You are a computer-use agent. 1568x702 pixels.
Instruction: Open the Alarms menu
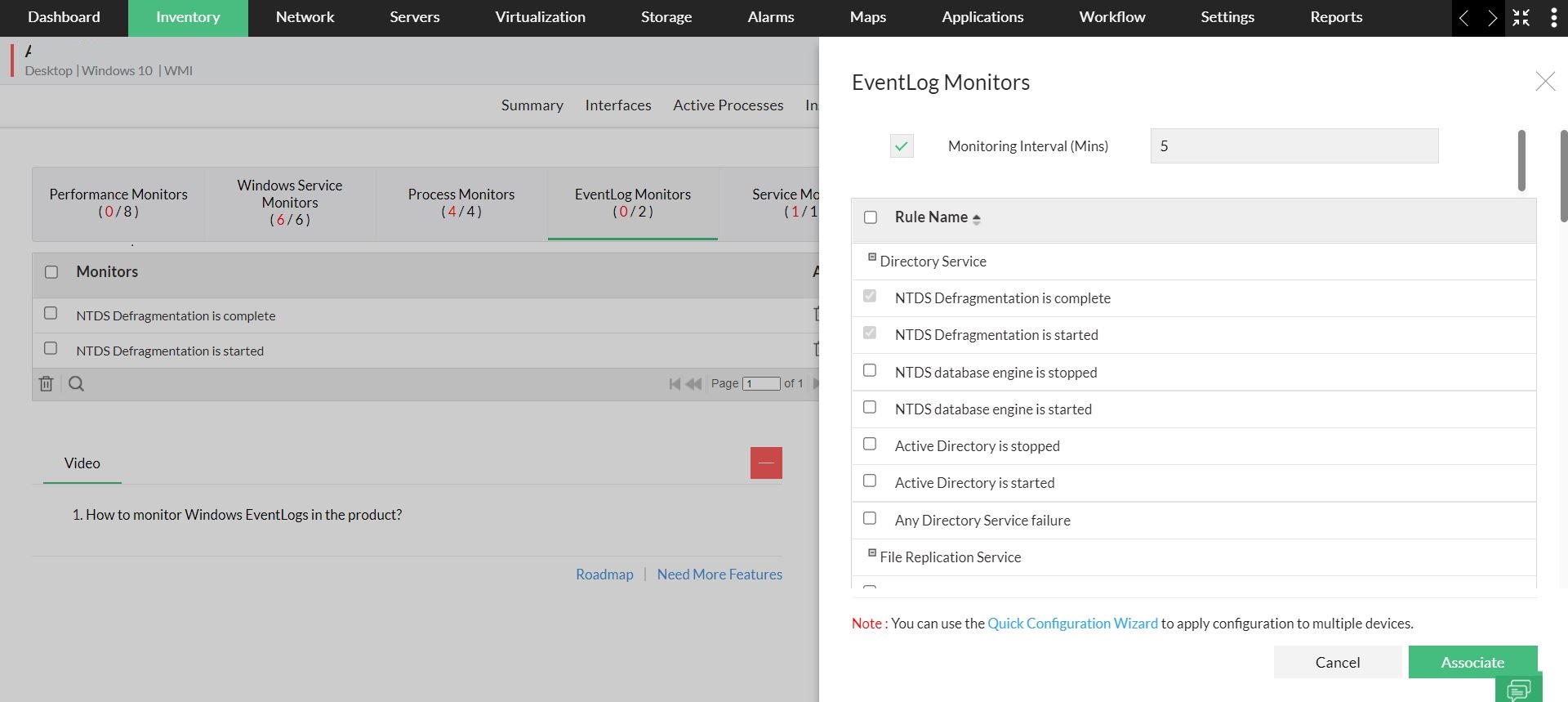tap(770, 17)
